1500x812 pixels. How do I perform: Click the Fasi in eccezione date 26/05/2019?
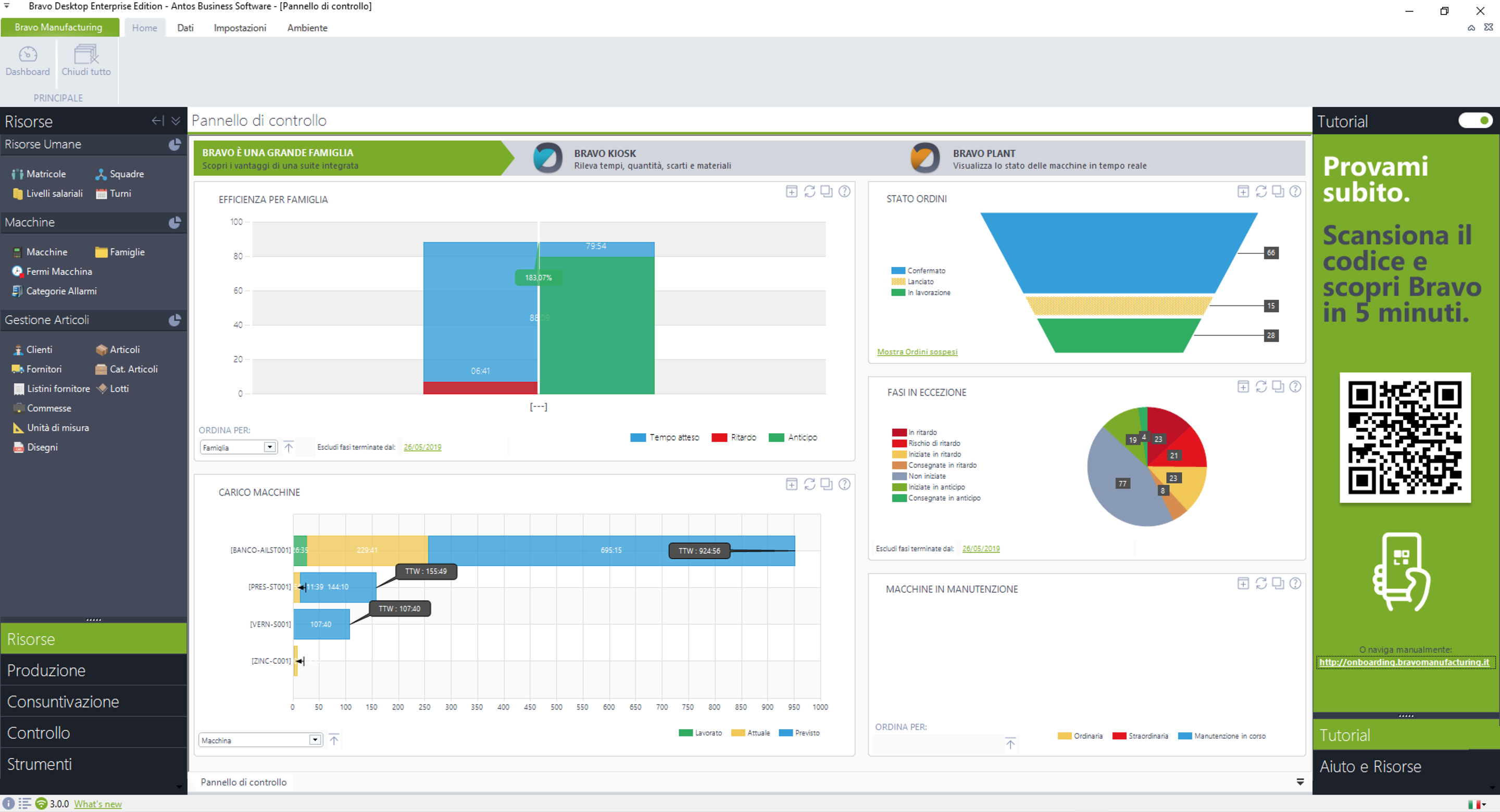click(x=981, y=548)
